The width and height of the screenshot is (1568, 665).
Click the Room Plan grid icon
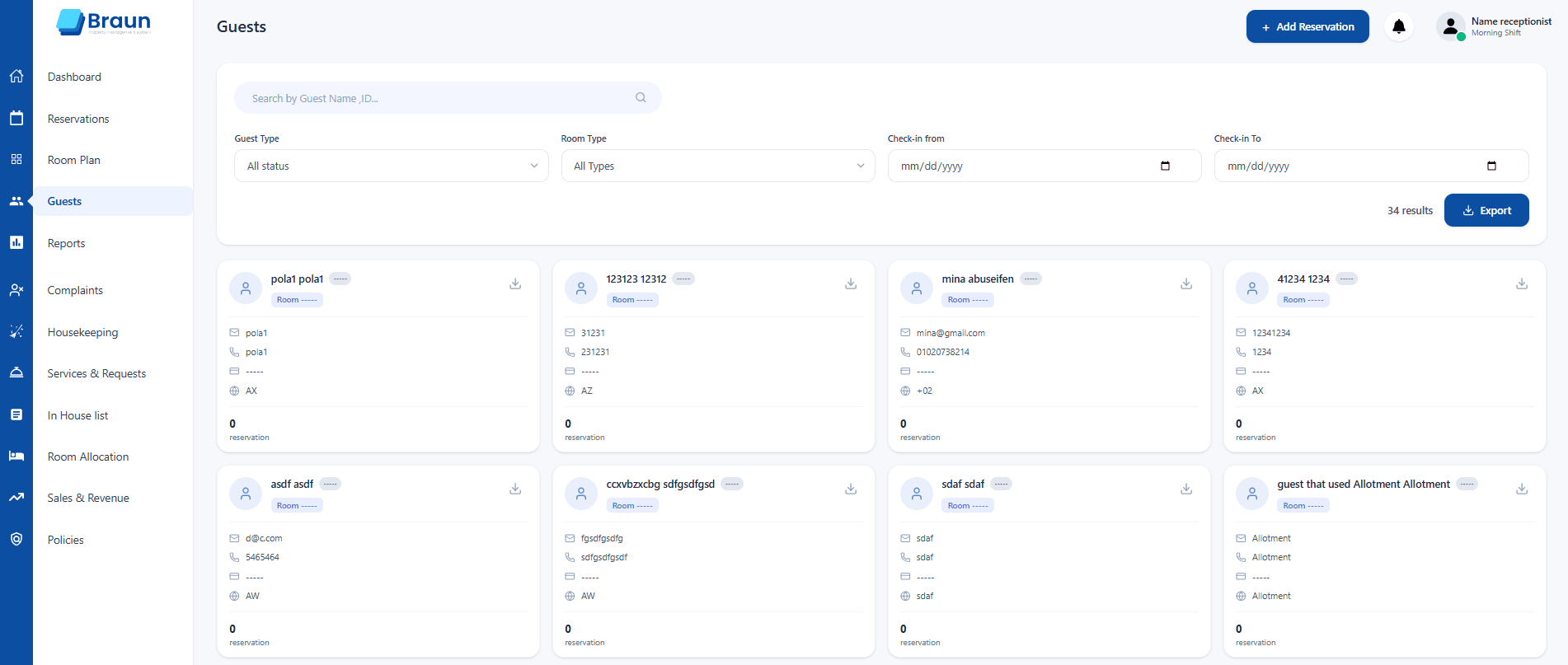[16, 159]
